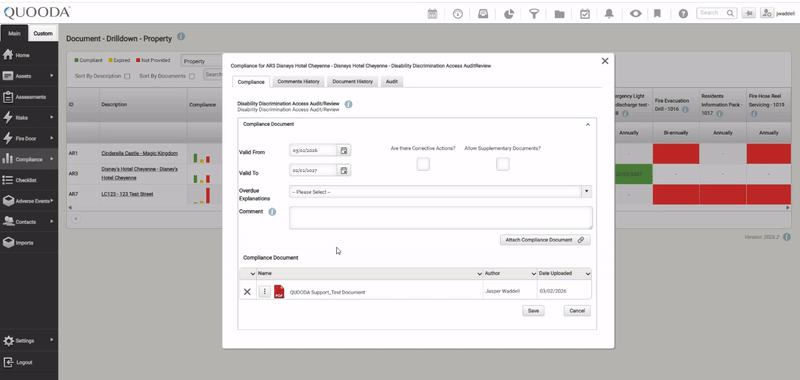Open Cinderella Castle - Magic Kingdom link

[x=139, y=153]
